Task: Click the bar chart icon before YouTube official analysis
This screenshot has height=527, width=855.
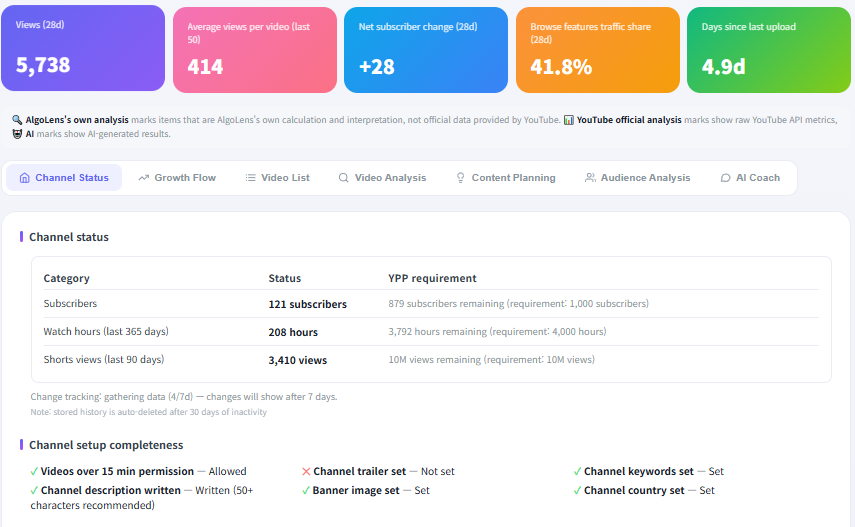Action: click(x=568, y=120)
